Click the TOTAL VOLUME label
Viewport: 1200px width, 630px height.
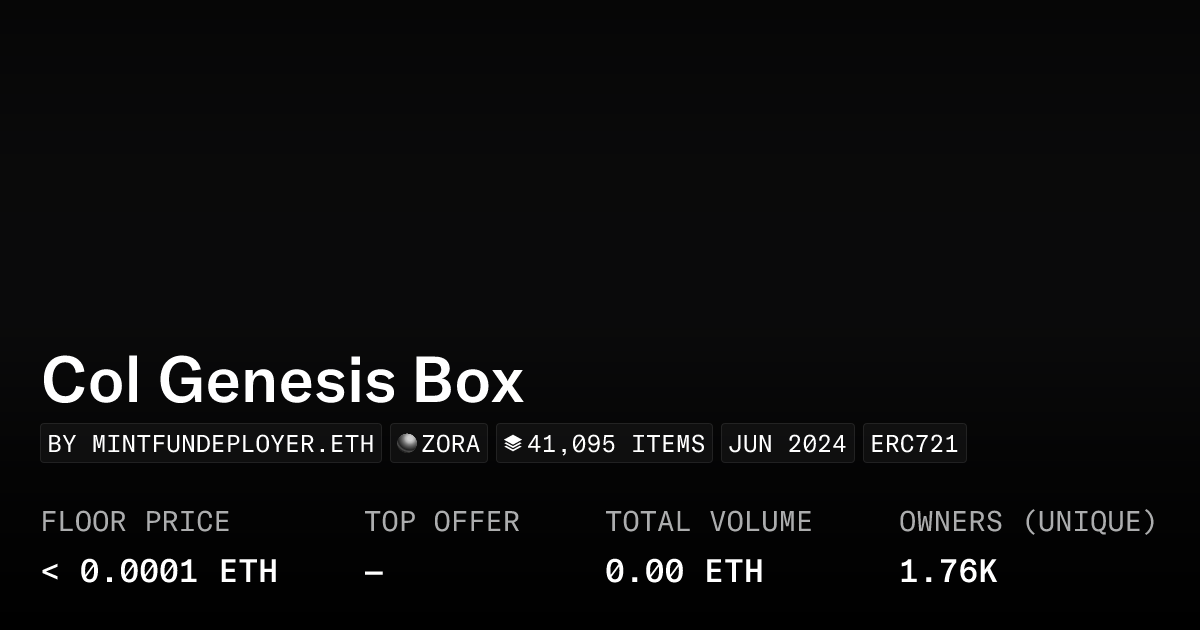708,522
